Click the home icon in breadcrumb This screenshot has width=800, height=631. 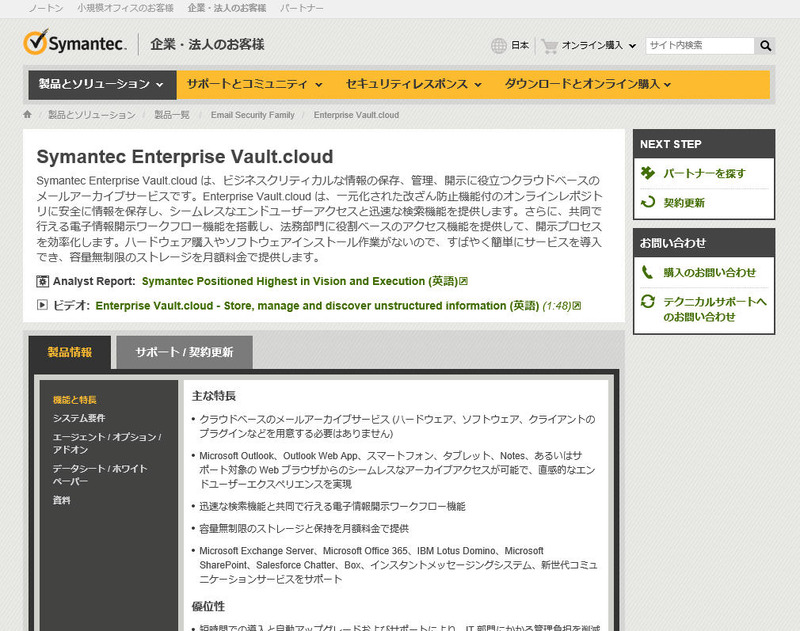(x=28, y=115)
